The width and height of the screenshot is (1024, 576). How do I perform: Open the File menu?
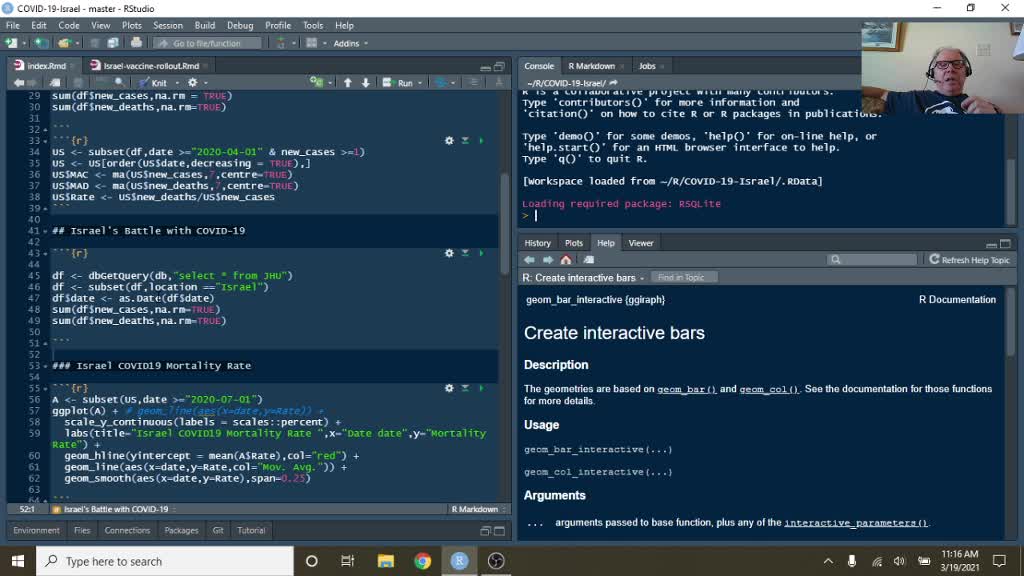point(12,25)
